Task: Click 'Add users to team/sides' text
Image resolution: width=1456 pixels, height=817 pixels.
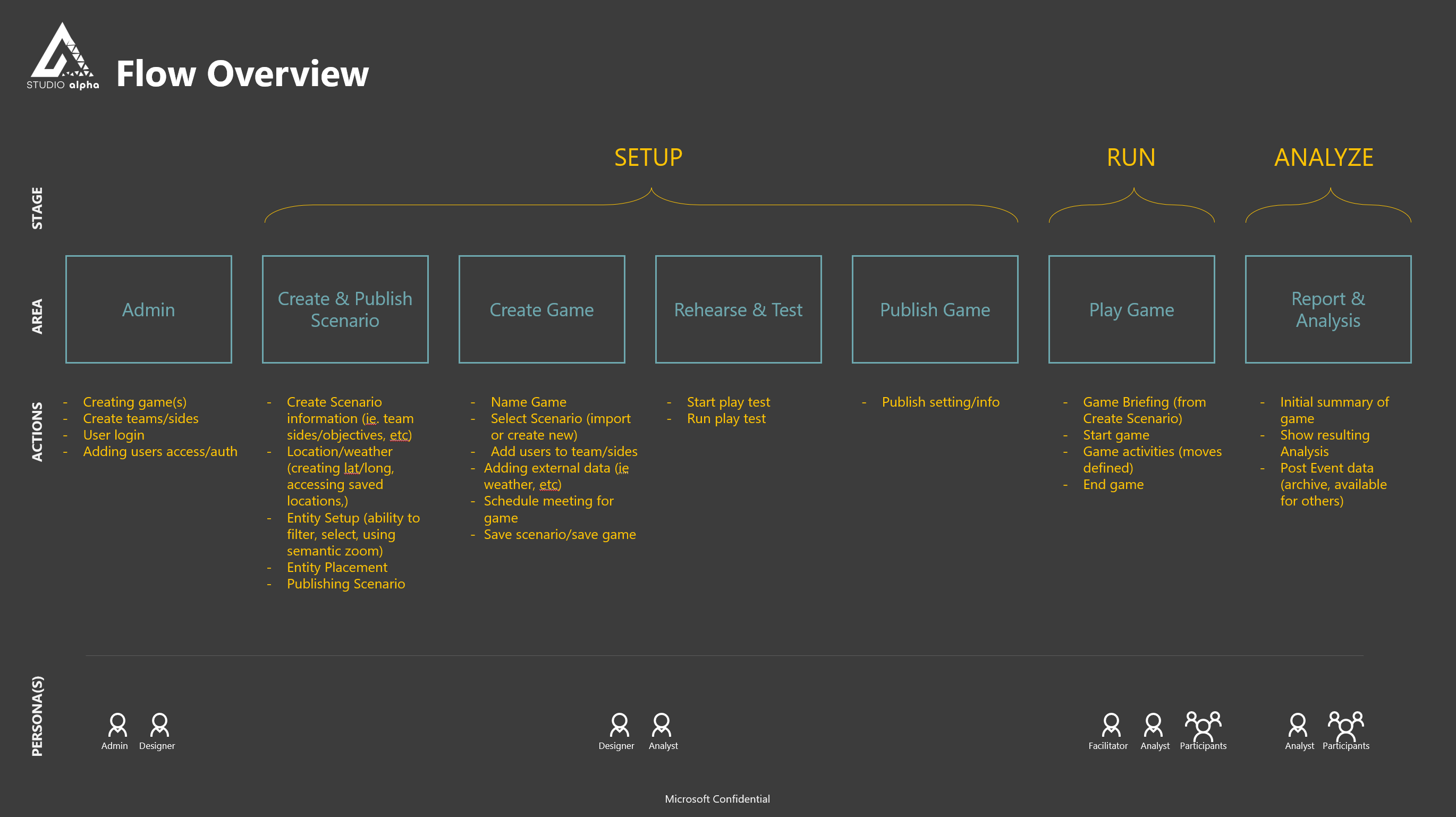Action: 564,451
